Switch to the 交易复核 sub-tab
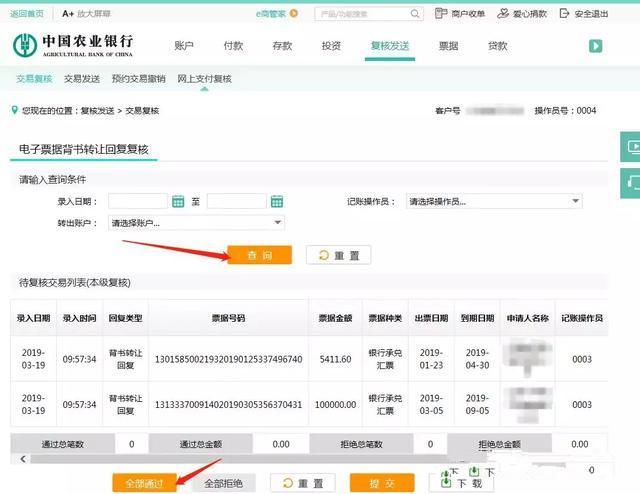 [x=34, y=79]
